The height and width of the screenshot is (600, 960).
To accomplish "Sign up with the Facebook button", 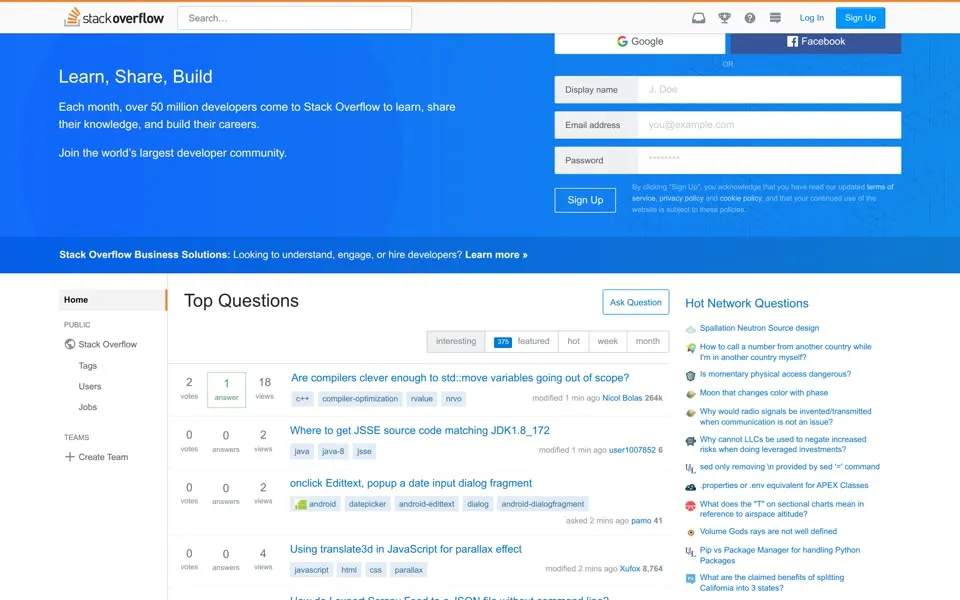I will pos(816,42).
